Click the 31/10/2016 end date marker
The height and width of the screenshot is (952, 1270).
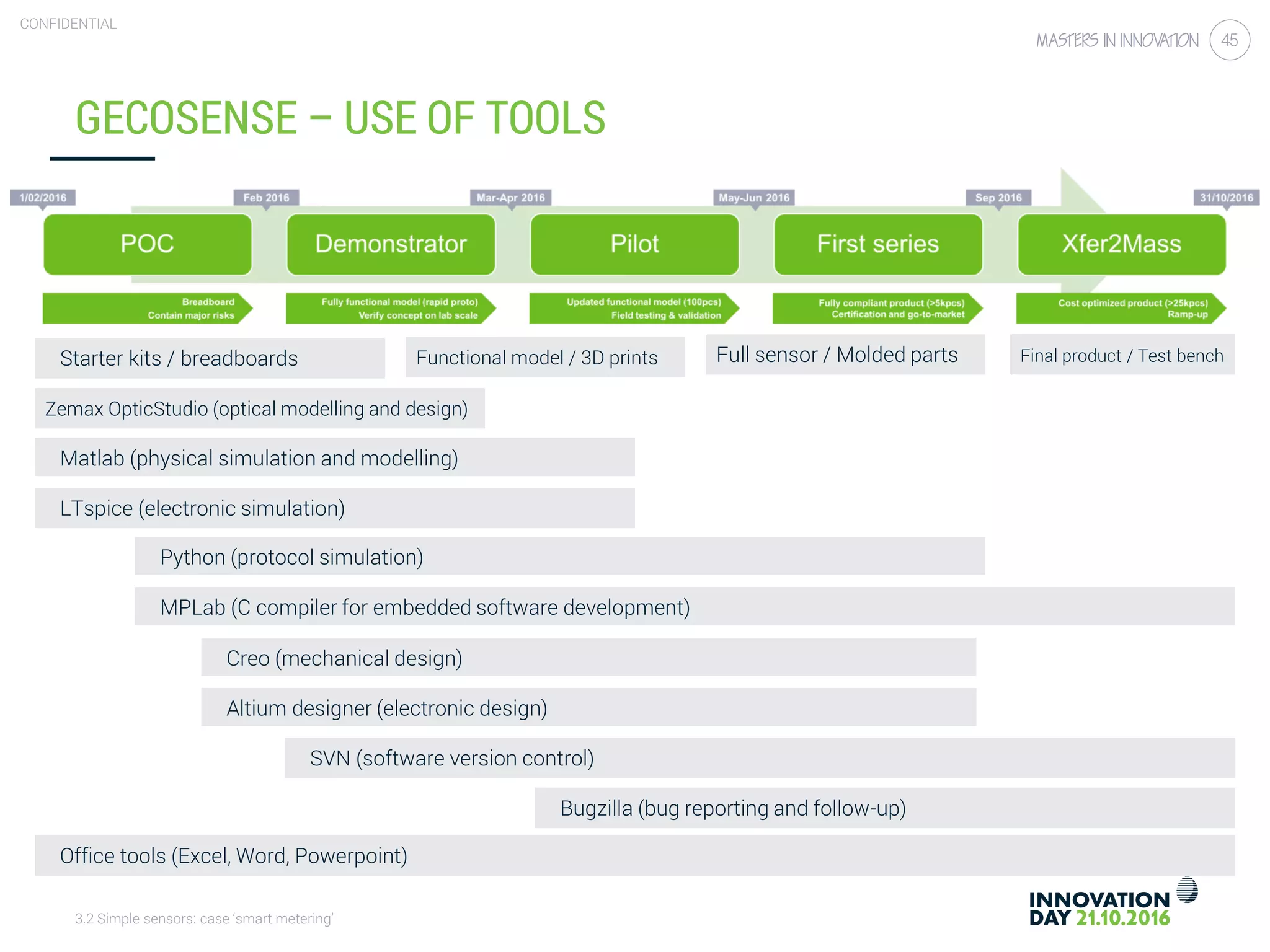tap(1226, 198)
